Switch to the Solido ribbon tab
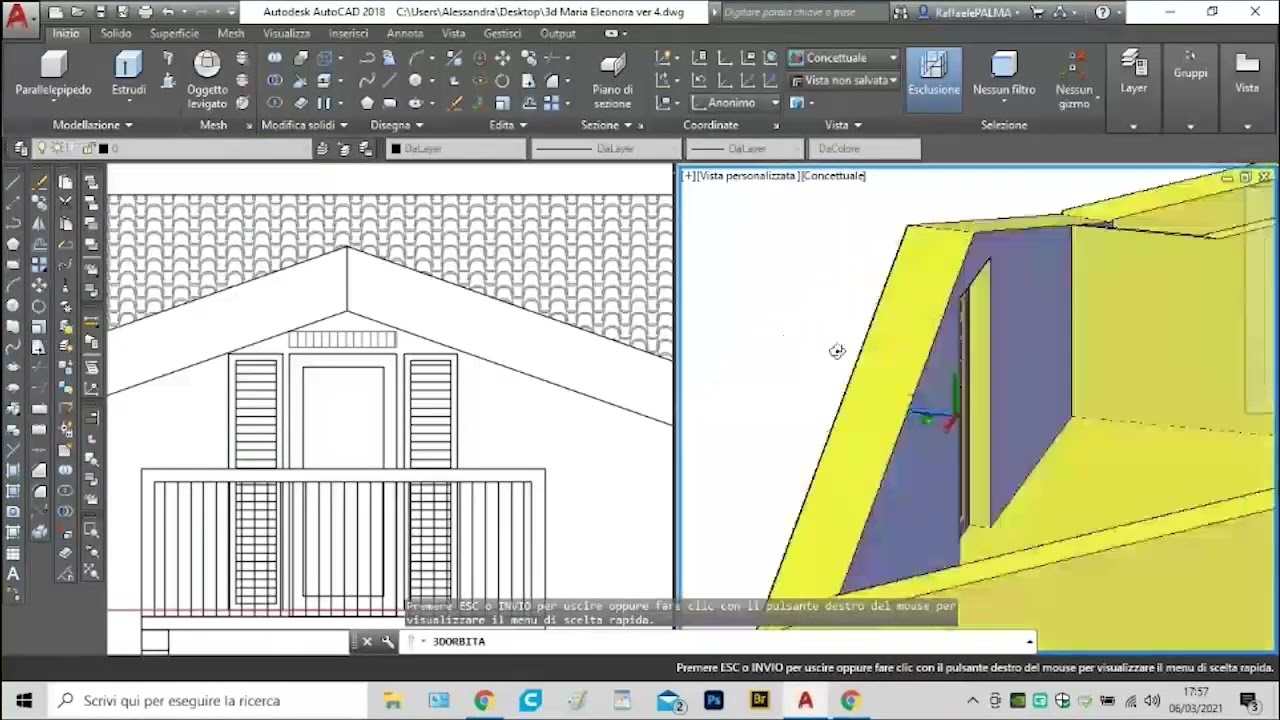Viewport: 1280px width, 720px height. point(116,33)
